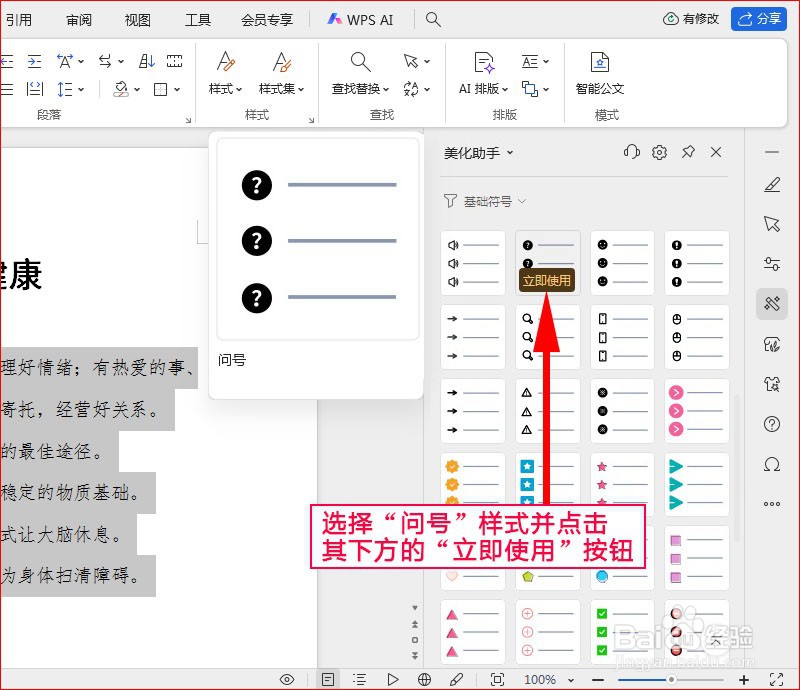Image resolution: width=800 pixels, height=690 pixels.
Task: Click the sidebar more options dots
Action: (772, 504)
